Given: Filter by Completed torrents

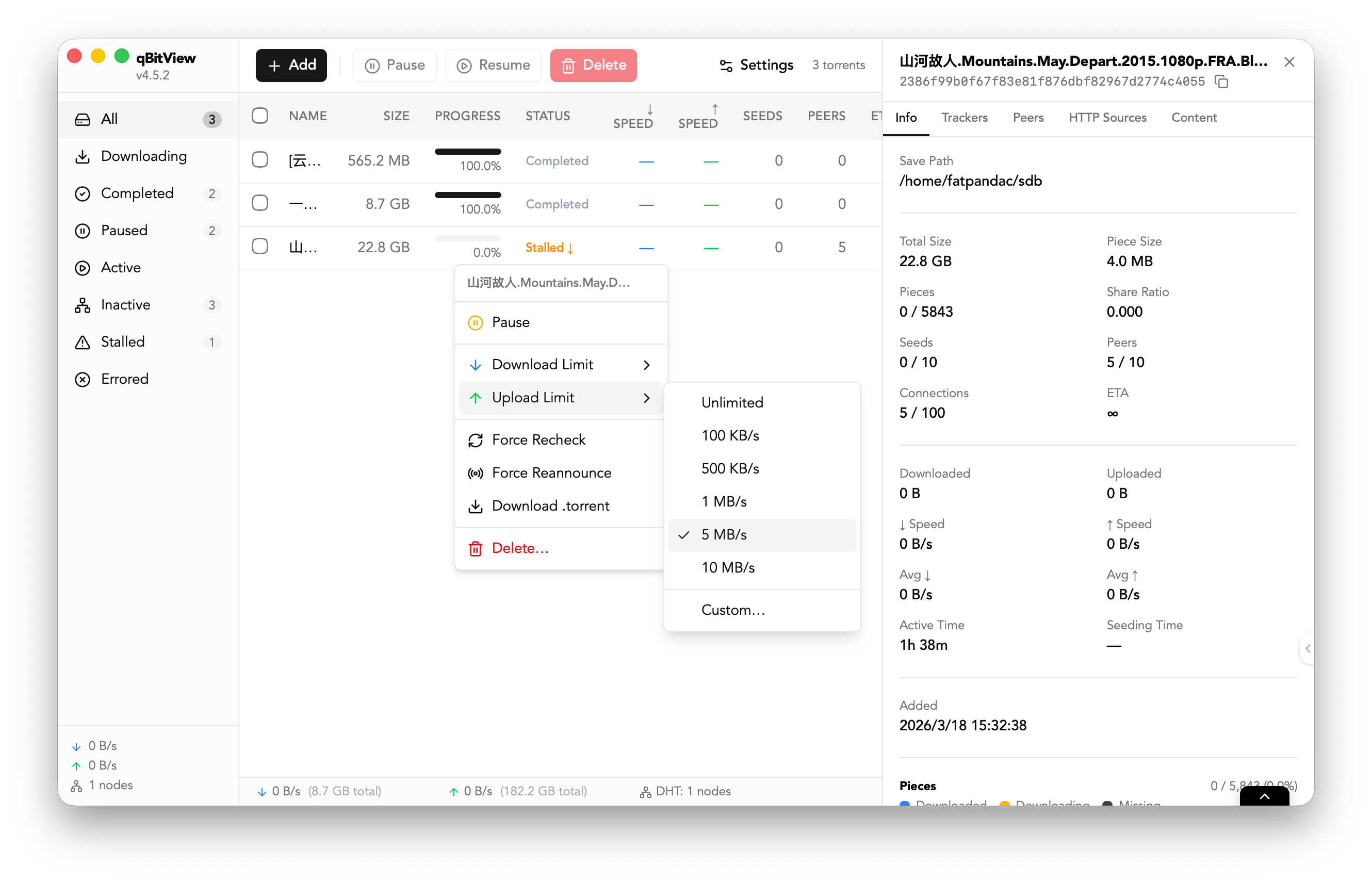Looking at the screenshot, I should pyautogui.click(x=148, y=193).
